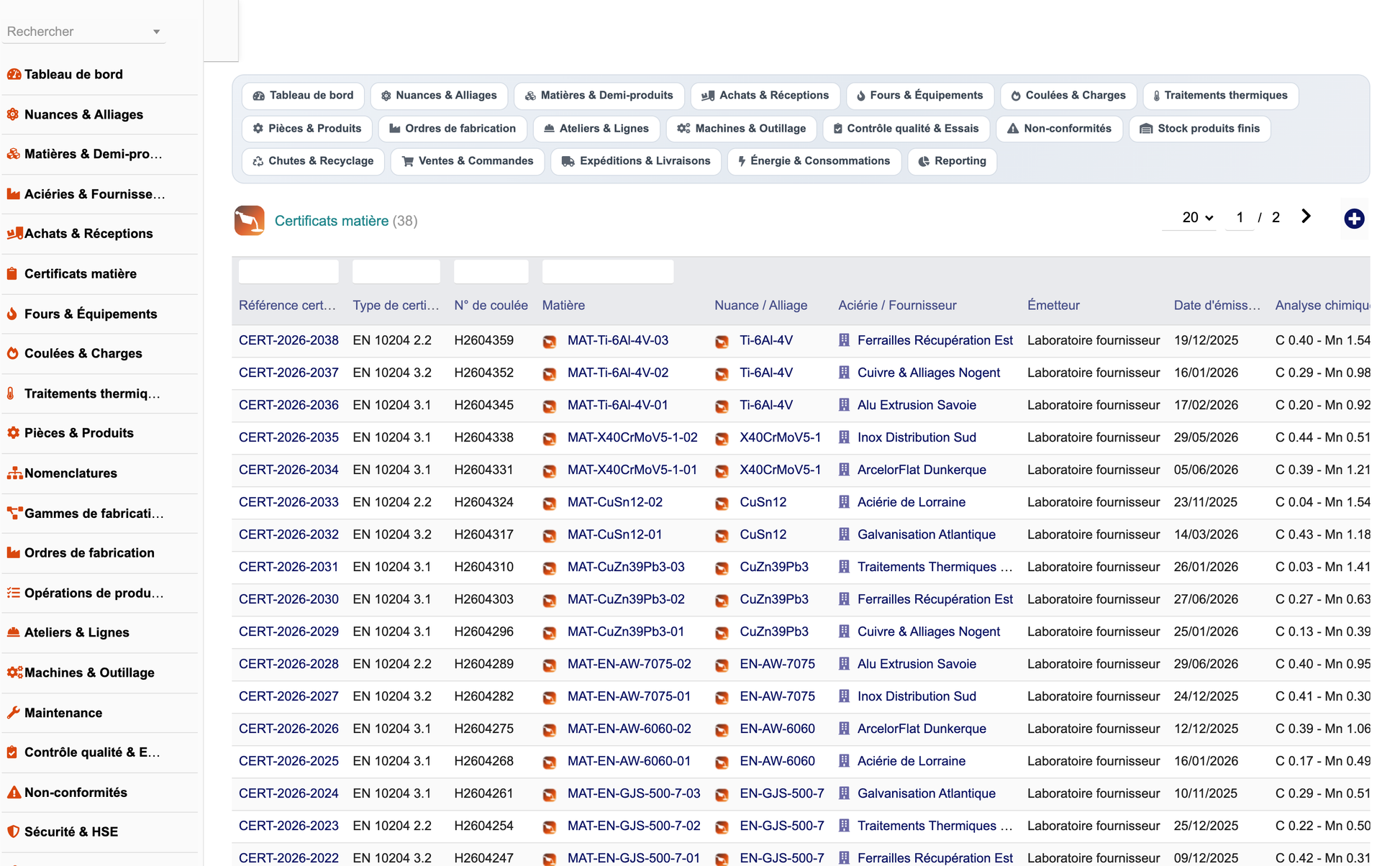1400x866 pixels.
Task: Switch to Nuances & Alliages top tab
Action: point(439,96)
